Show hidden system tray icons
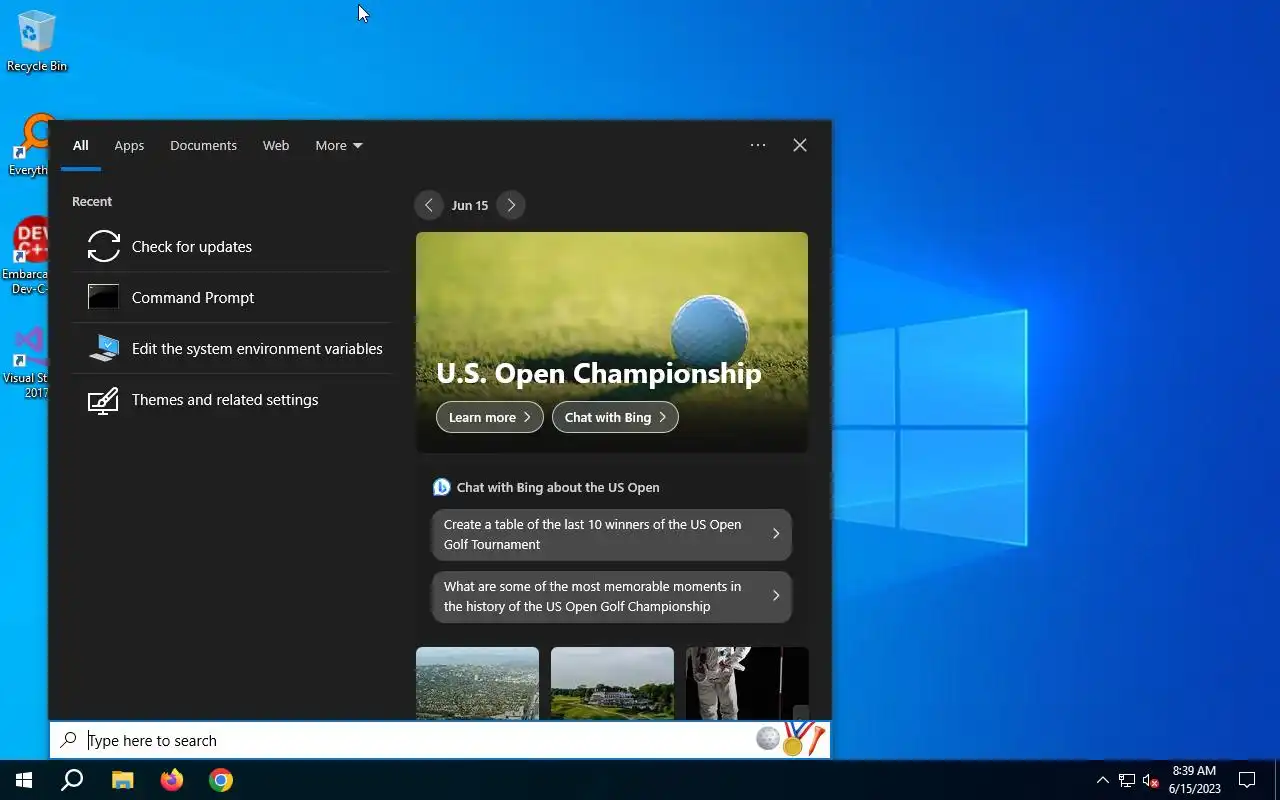 click(x=1102, y=780)
